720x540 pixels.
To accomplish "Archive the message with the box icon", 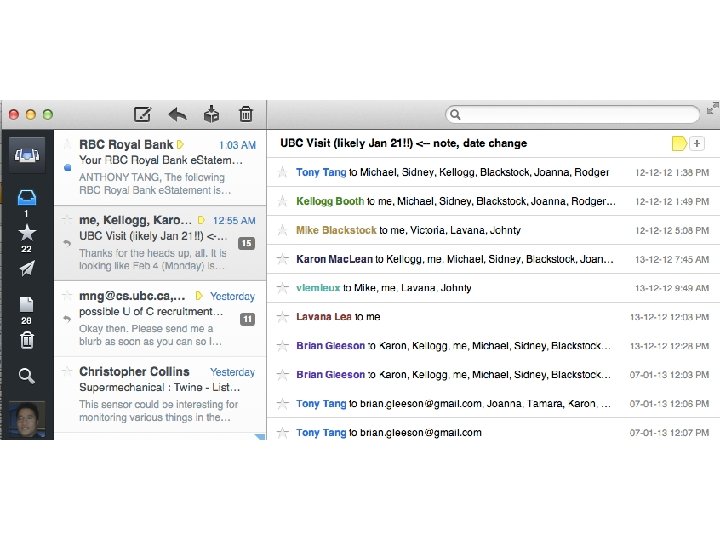I will (211, 114).
